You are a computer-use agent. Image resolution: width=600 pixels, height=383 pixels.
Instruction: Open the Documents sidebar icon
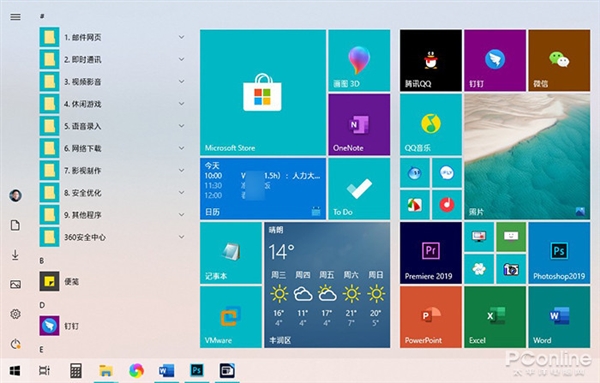[15, 225]
